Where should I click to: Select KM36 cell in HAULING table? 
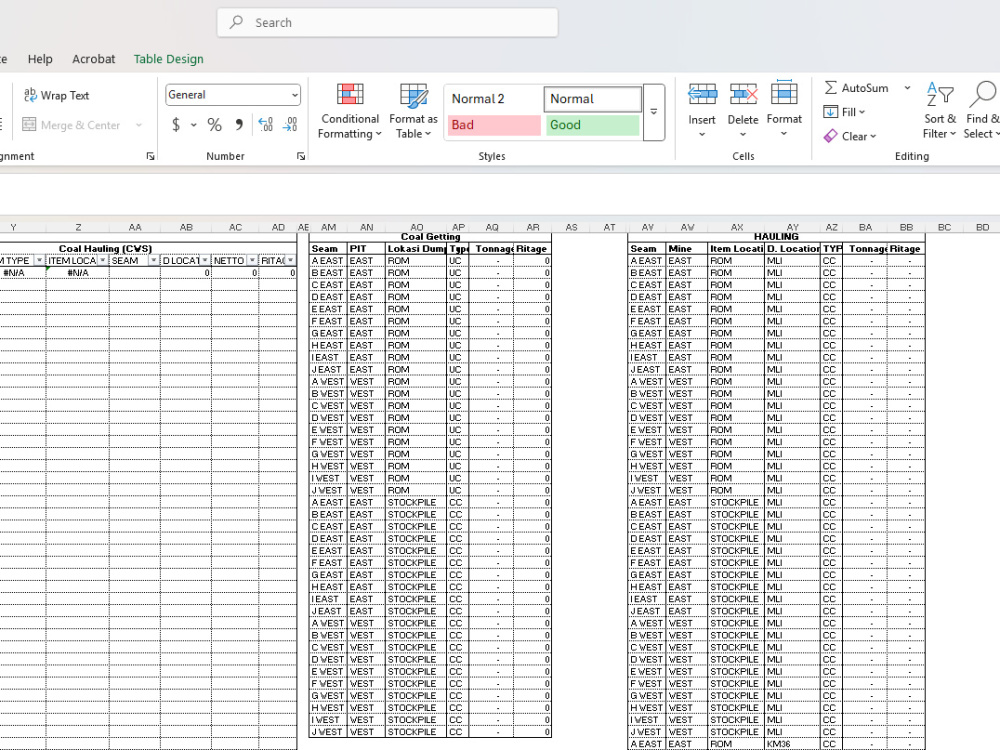click(792, 744)
